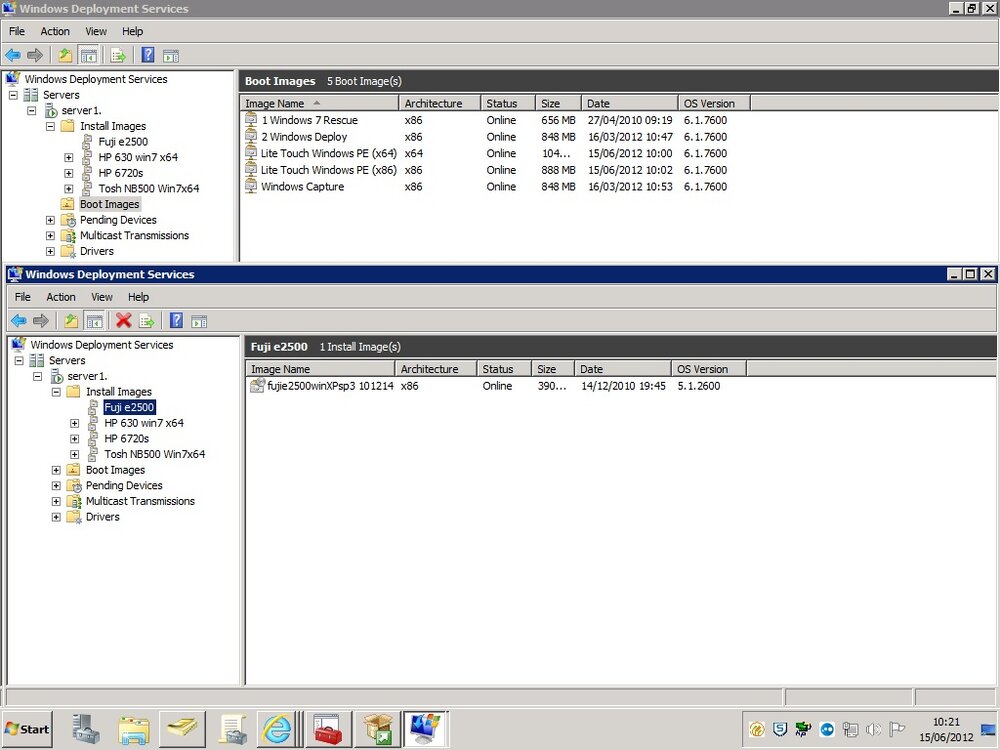
Task: Open View menu in lower window
Action: coord(102,297)
